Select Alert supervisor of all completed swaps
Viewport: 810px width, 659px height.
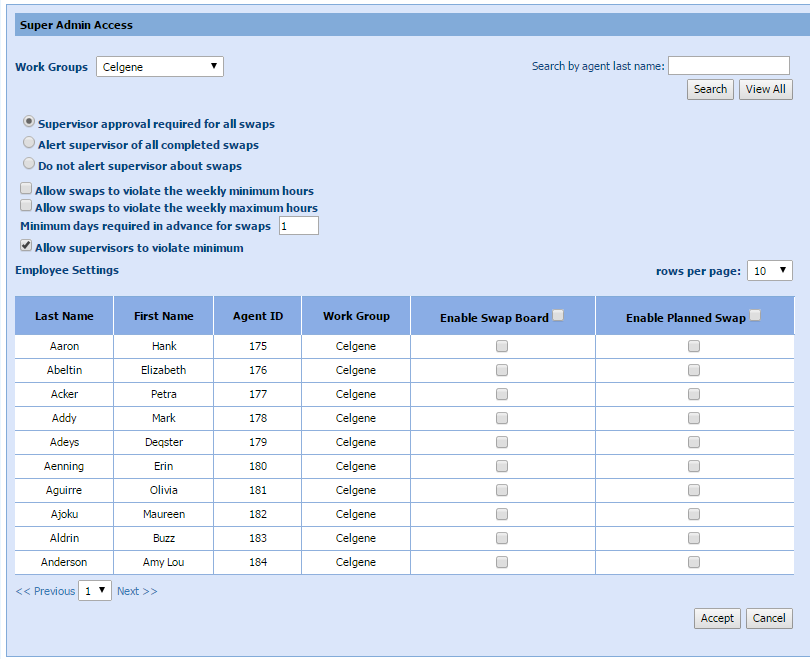click(x=29, y=143)
